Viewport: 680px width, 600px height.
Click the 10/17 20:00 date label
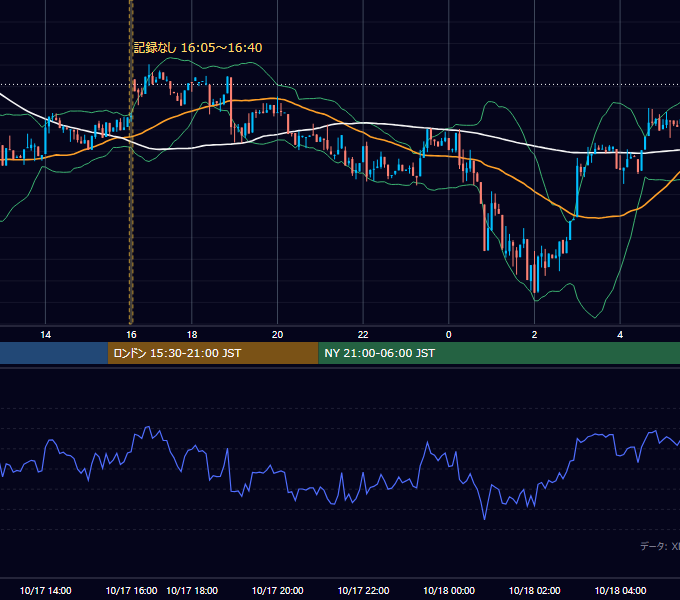point(278,590)
